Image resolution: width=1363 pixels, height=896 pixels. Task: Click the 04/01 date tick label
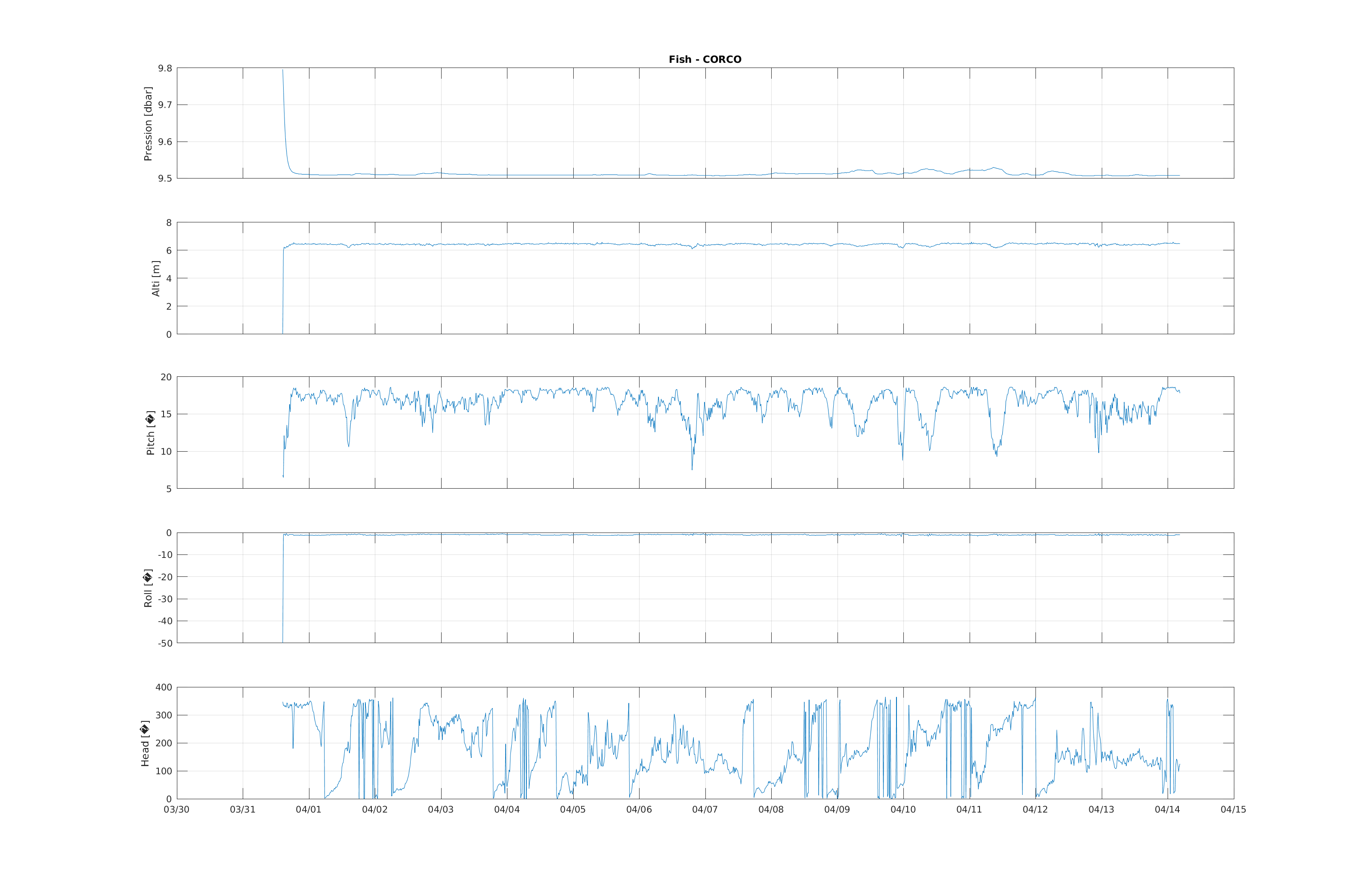click(309, 810)
